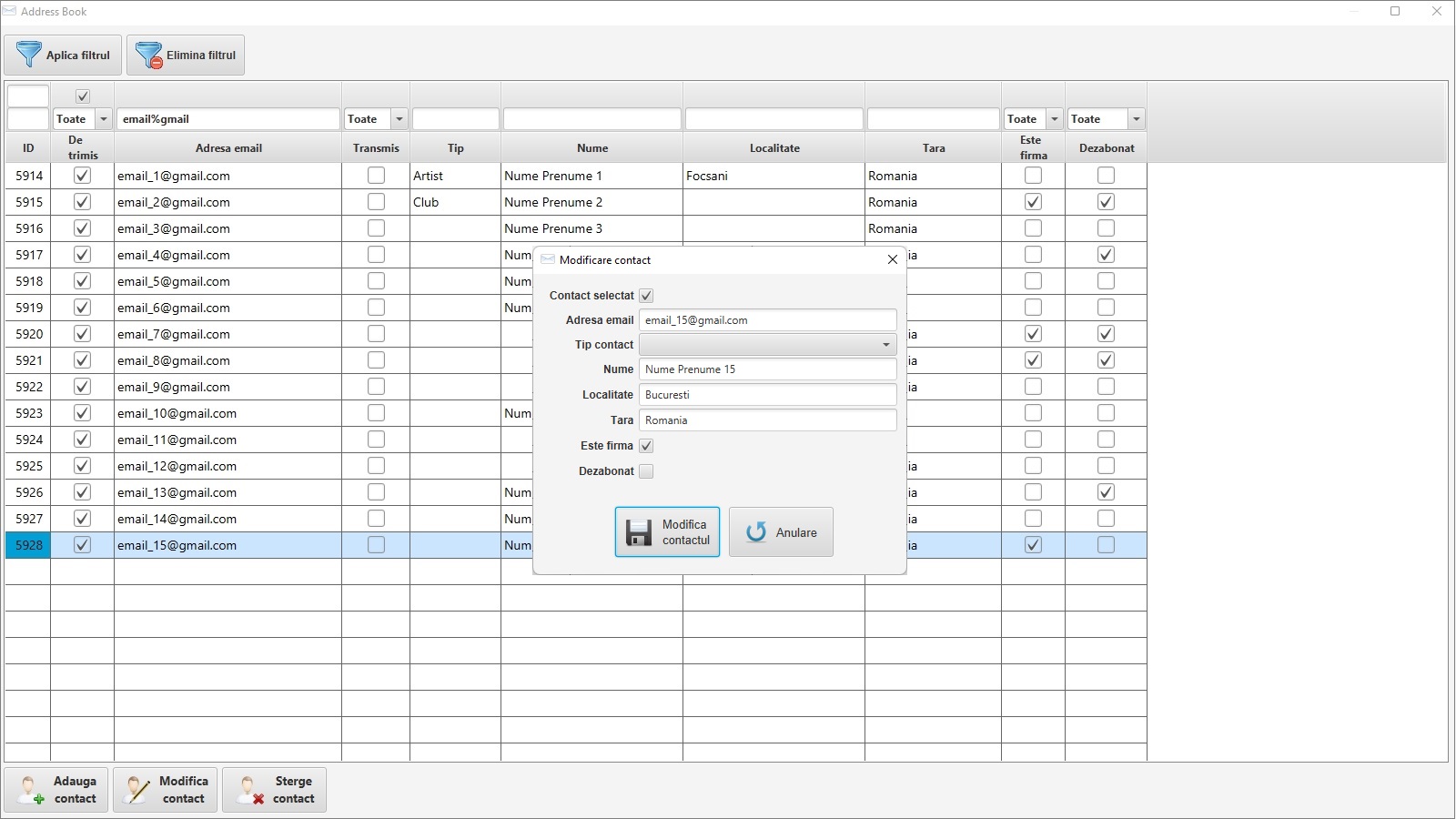Viewport: 1456px width, 819px height.
Task: Click the Modifica contact pencil icon
Action: pos(138,790)
